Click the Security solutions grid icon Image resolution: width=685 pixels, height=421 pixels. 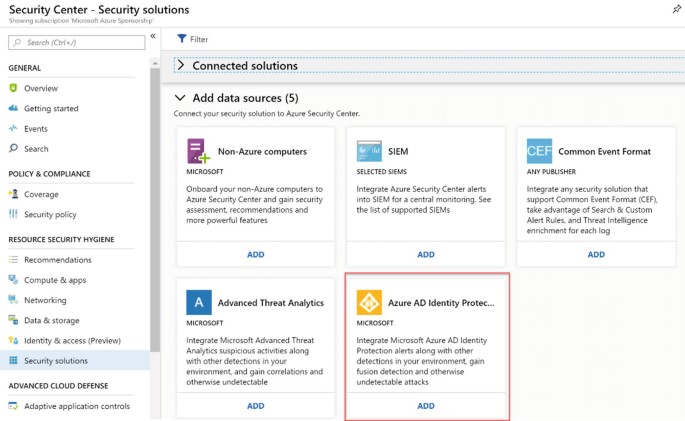(x=13, y=360)
